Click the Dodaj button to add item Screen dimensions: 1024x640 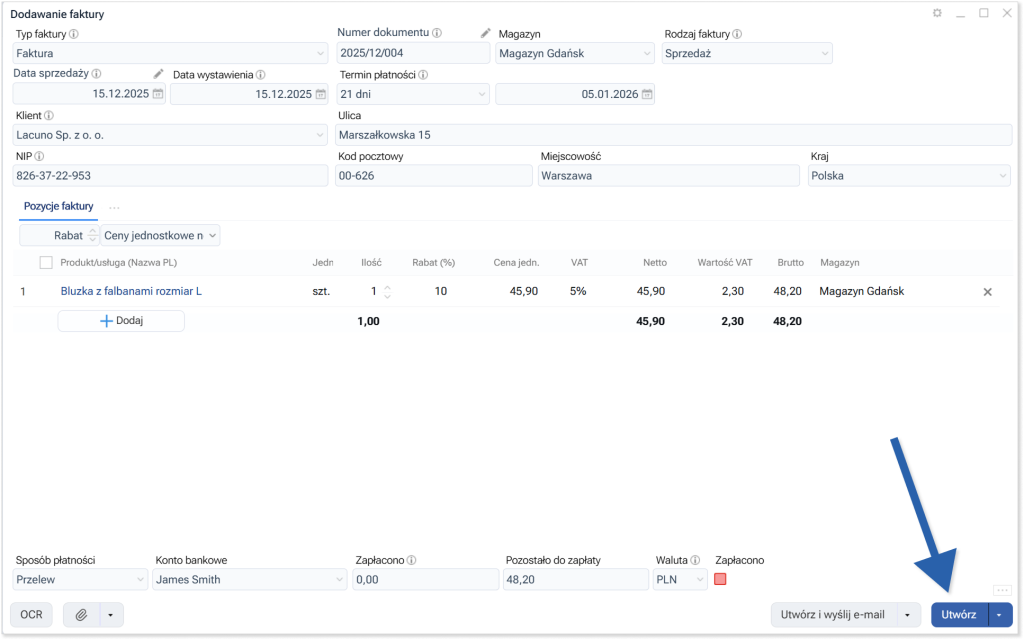(x=121, y=321)
